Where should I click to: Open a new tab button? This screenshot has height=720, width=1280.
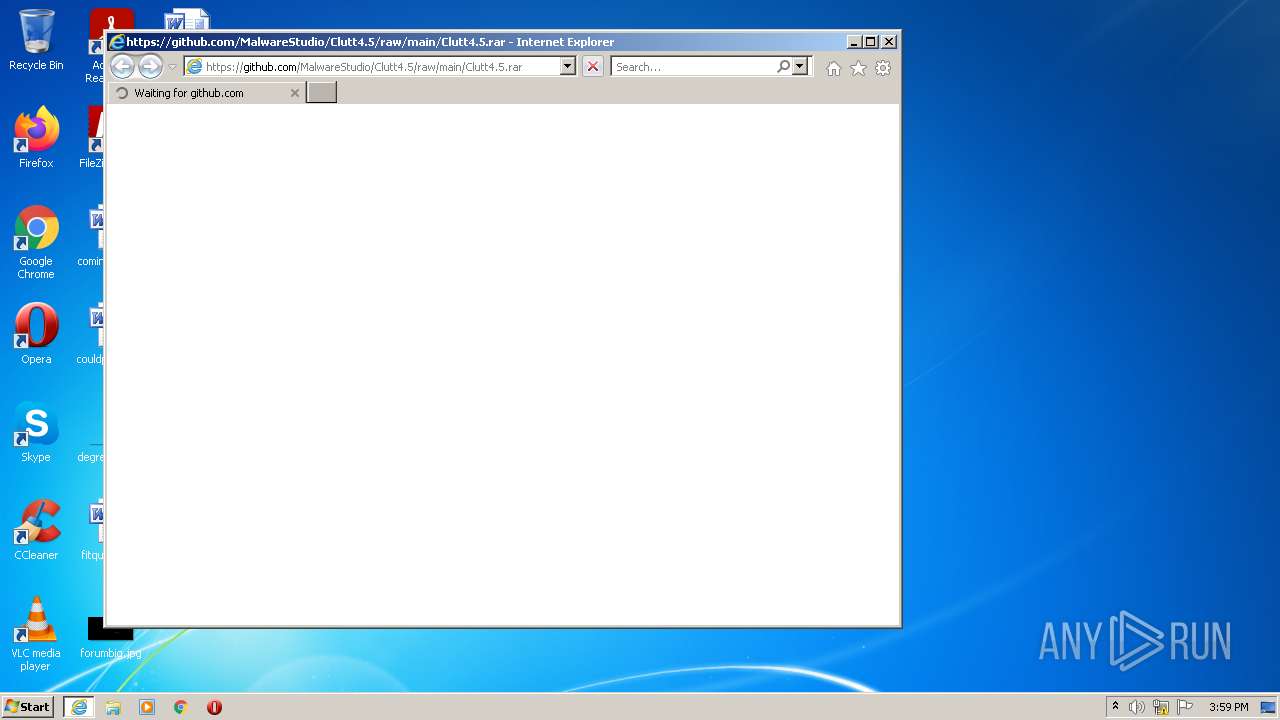point(321,92)
